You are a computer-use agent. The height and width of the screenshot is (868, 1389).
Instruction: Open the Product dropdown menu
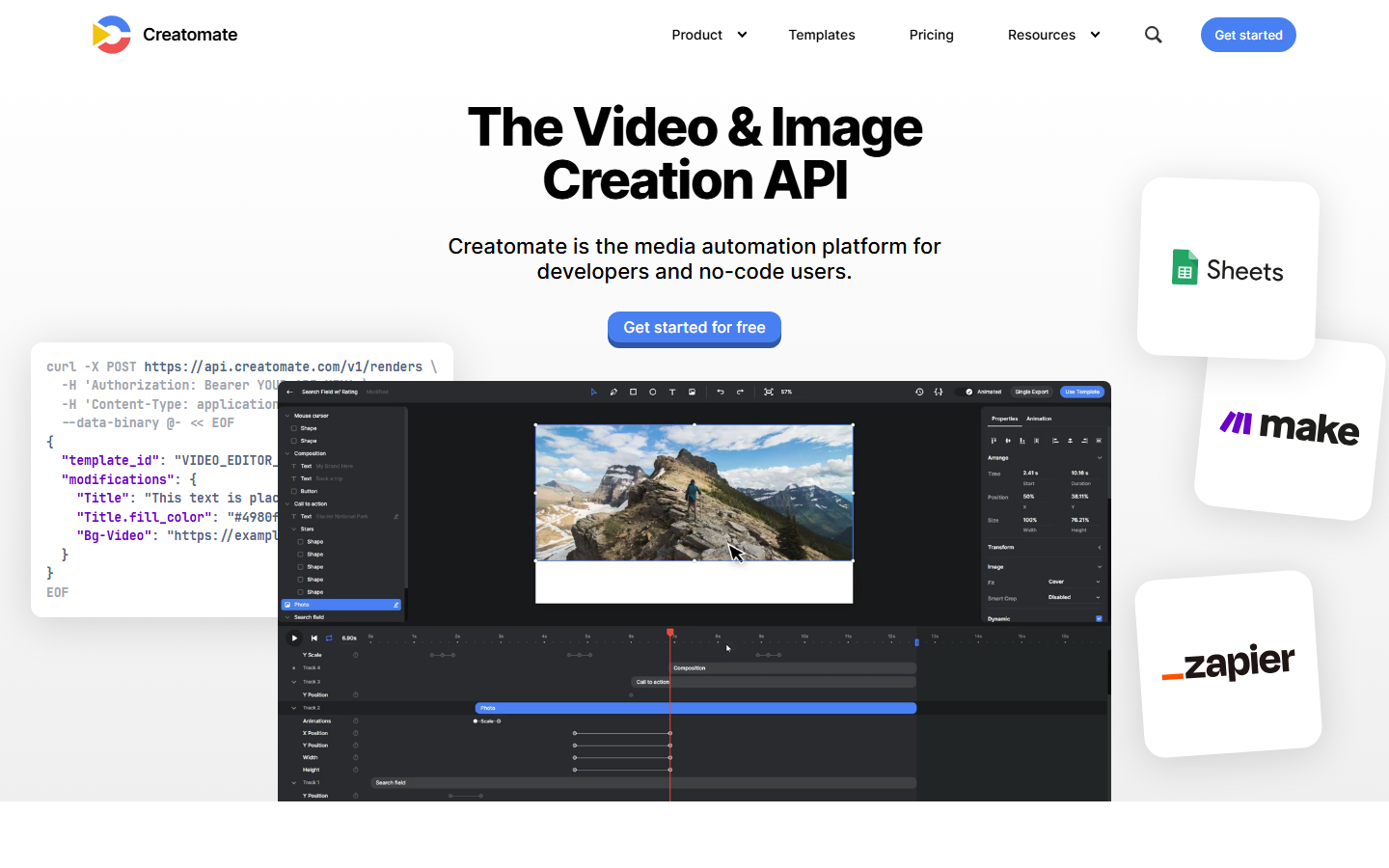(709, 35)
